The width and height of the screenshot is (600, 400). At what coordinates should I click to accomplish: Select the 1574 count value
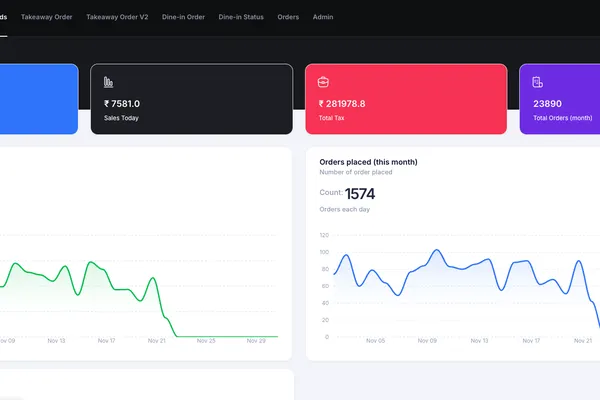click(x=360, y=194)
